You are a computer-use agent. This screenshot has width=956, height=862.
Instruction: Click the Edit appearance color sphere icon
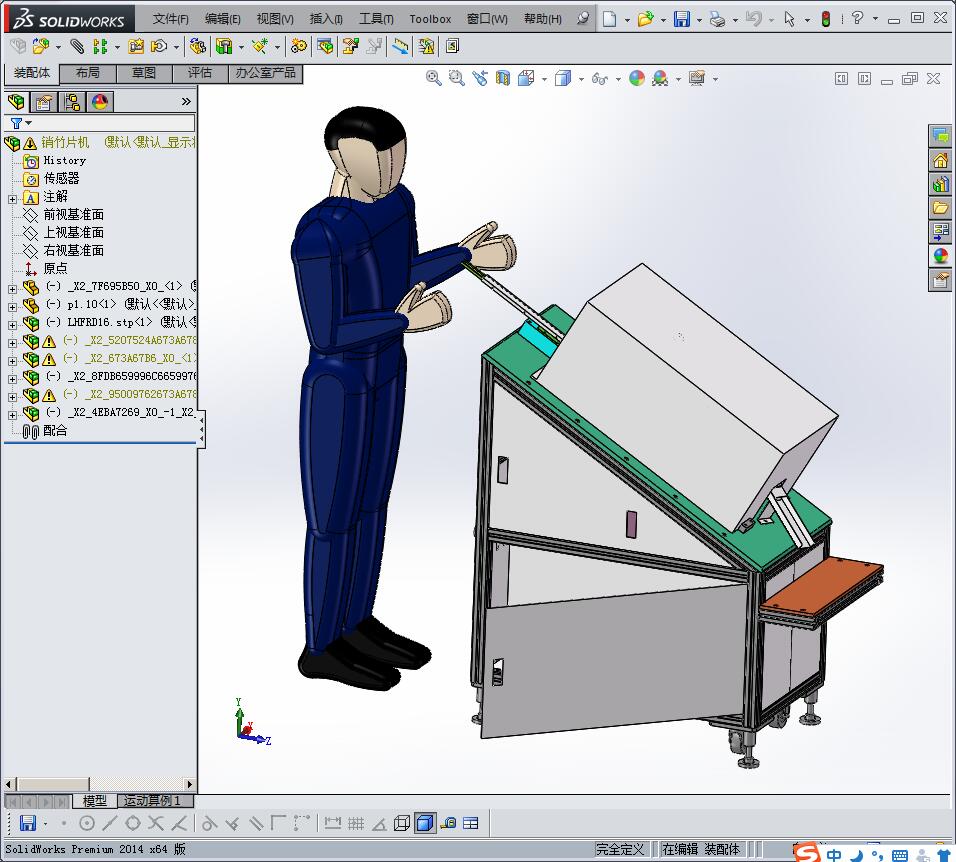tap(637, 78)
